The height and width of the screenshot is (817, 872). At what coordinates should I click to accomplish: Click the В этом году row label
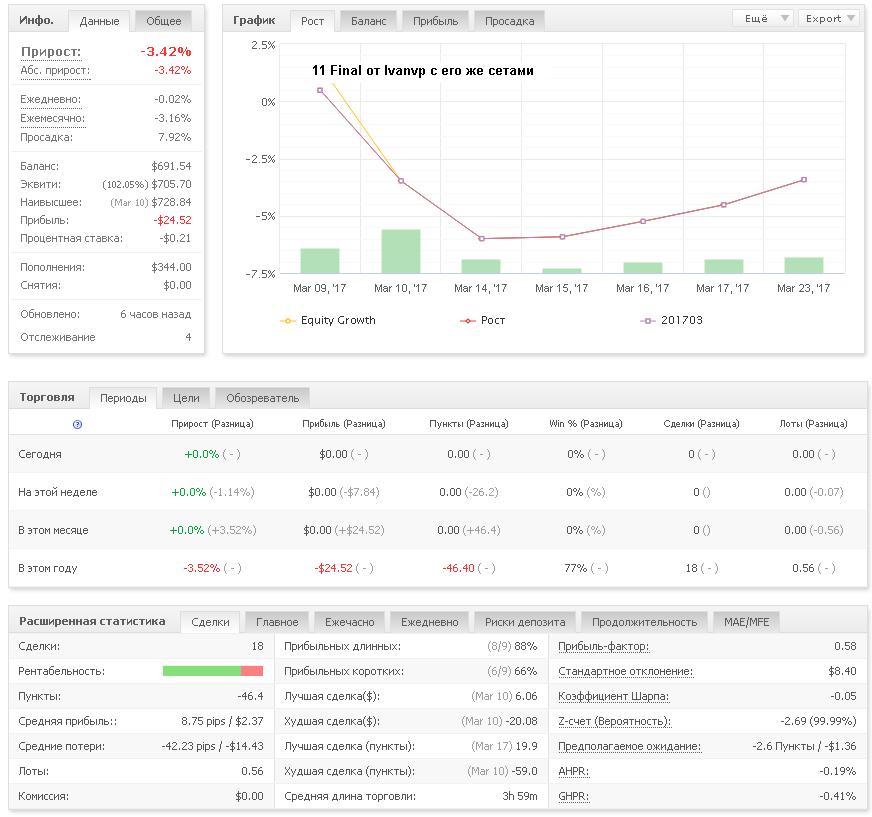[48, 568]
